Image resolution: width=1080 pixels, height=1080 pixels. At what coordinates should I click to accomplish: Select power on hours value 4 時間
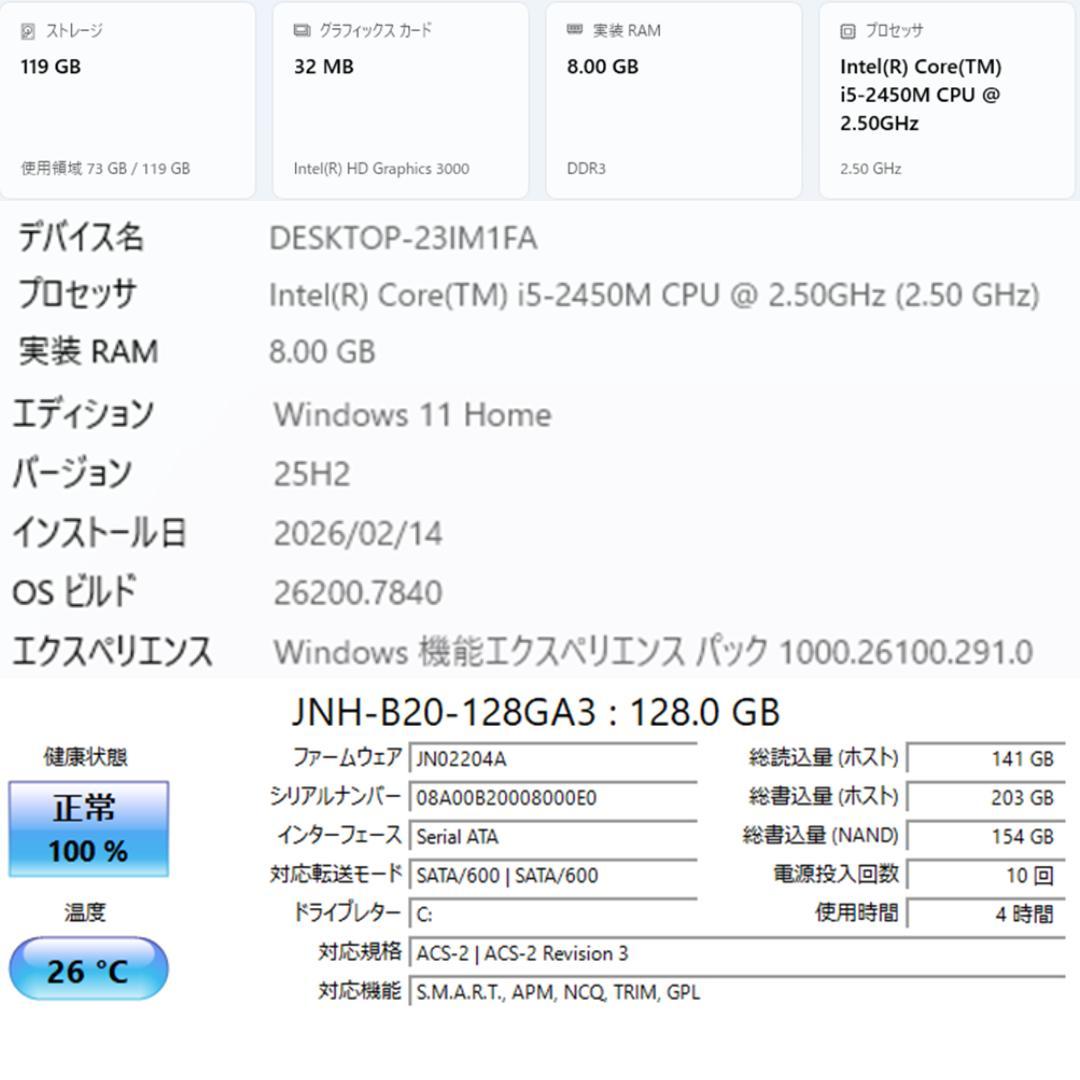tap(986, 914)
